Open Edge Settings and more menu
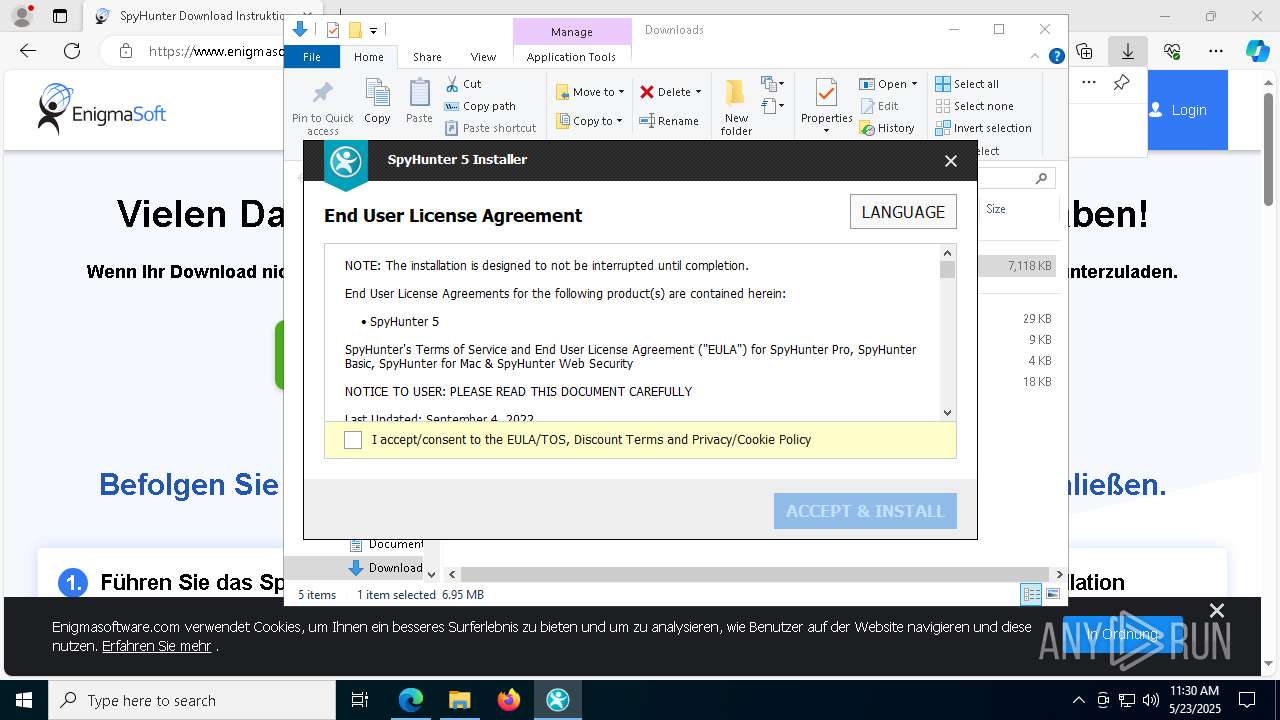Image resolution: width=1280 pixels, height=720 pixels. (1216, 51)
